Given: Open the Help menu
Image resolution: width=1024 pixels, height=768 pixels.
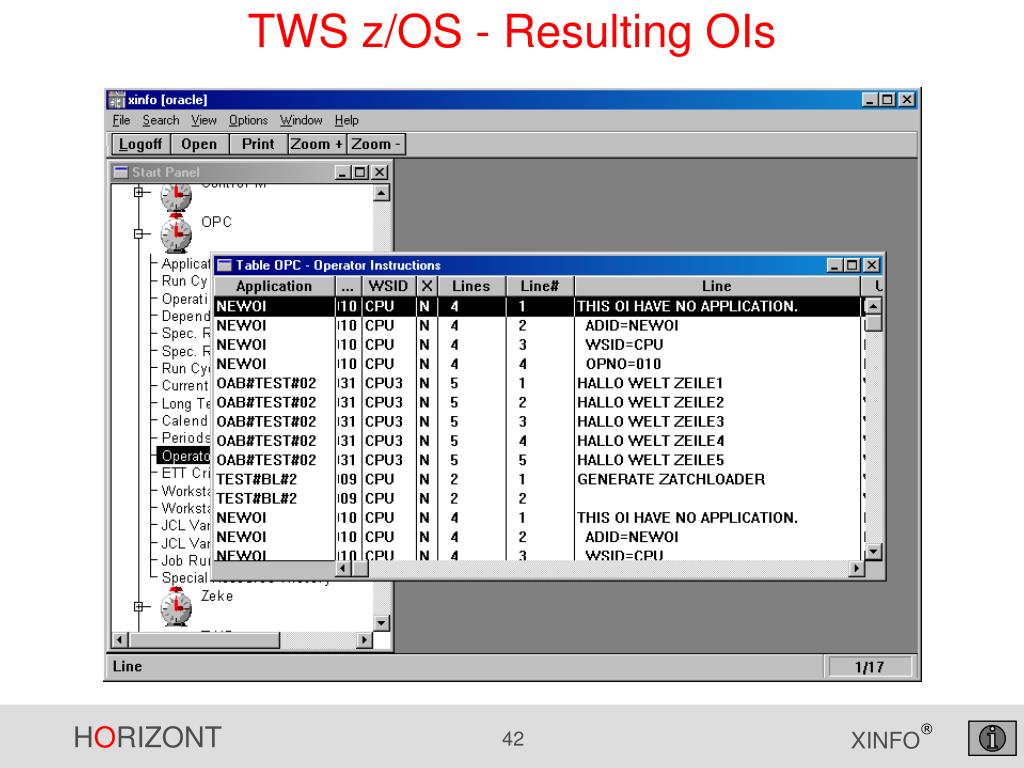Looking at the screenshot, I should coord(347,120).
